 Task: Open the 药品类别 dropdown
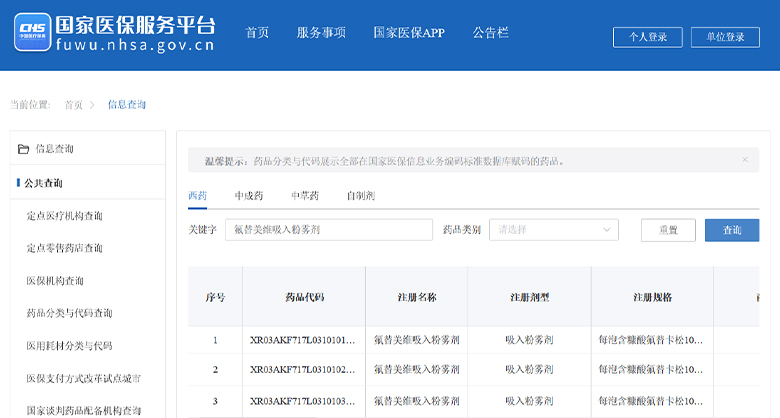coord(554,230)
